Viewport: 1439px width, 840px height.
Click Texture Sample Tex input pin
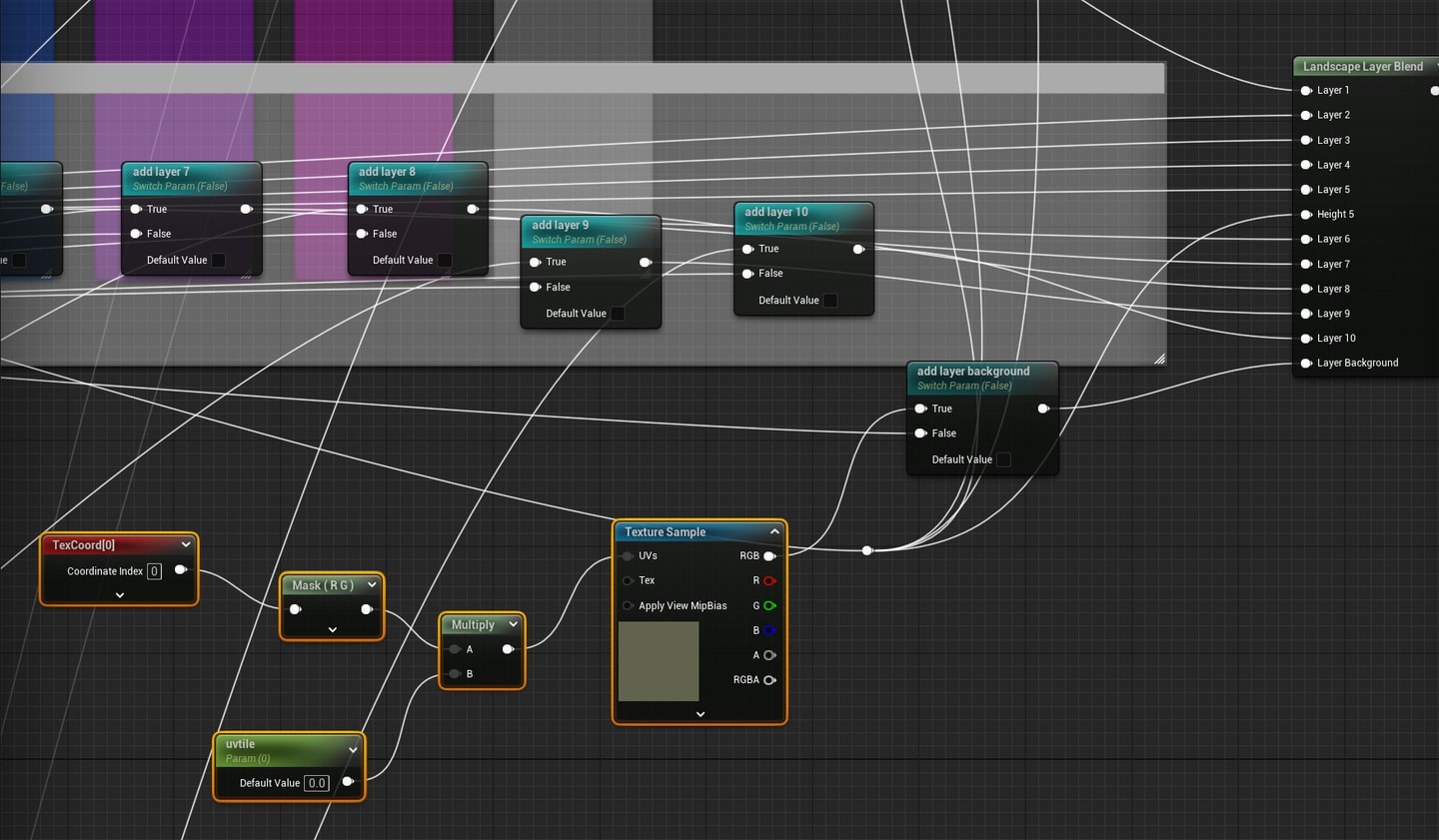[x=628, y=580]
